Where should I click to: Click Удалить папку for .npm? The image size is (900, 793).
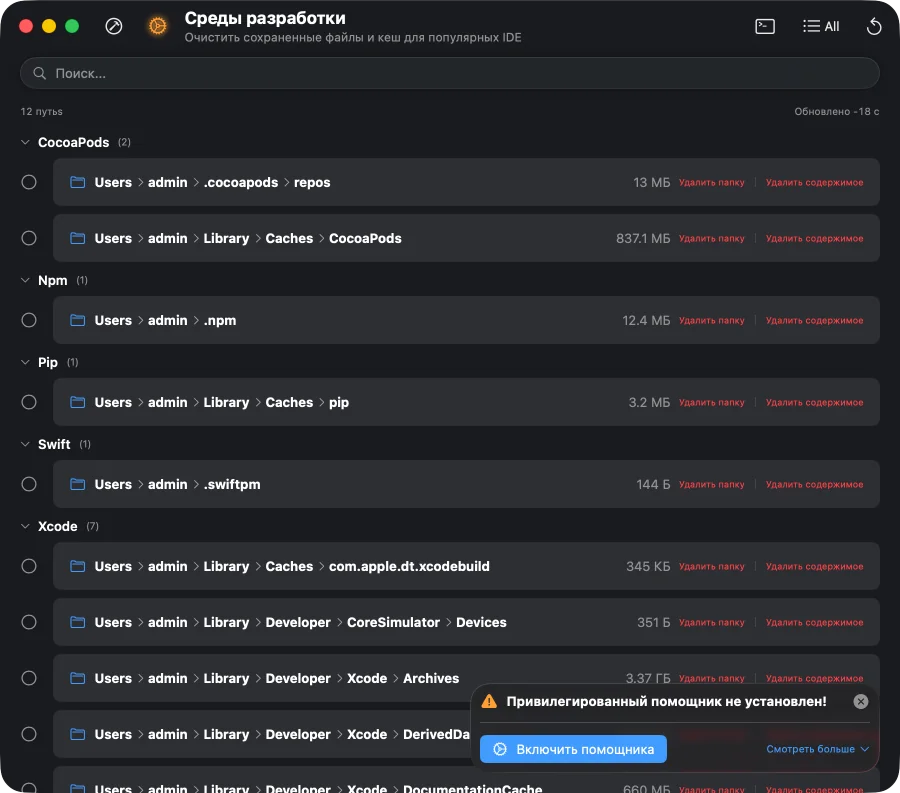click(712, 320)
